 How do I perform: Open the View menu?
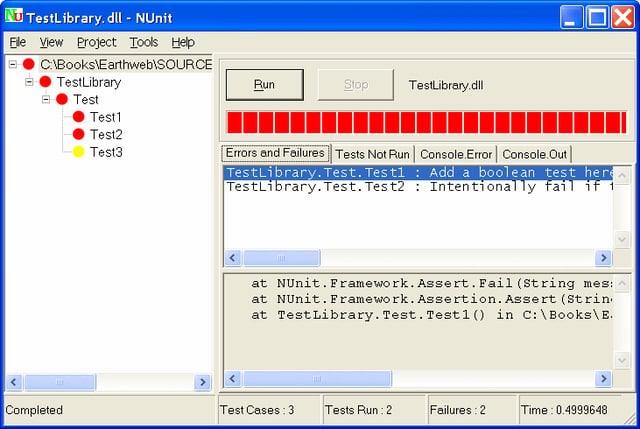(51, 42)
